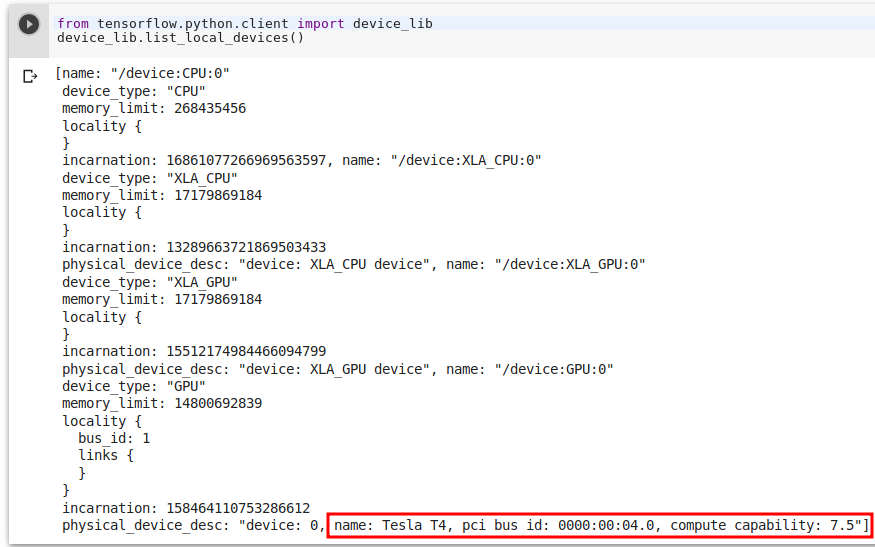The width and height of the screenshot is (875, 547).
Task: Click the line 'links {'
Action: pyautogui.click(x=106, y=455)
